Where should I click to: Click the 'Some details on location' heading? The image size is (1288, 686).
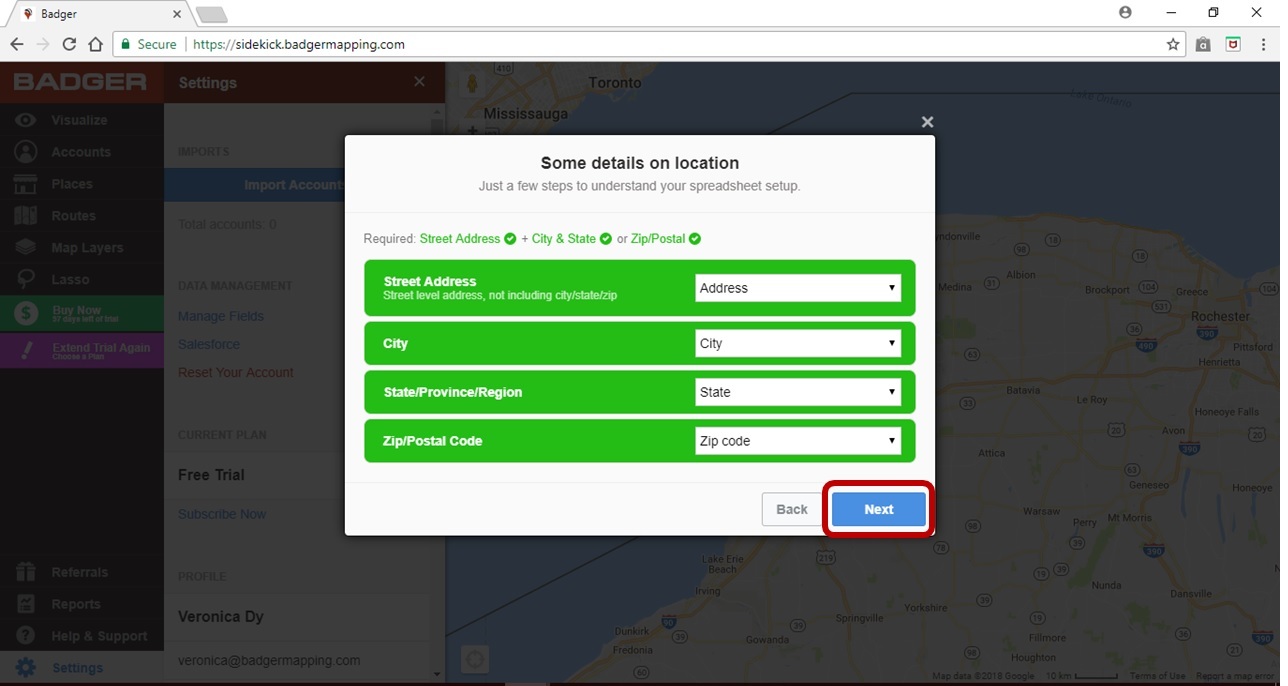coord(640,163)
